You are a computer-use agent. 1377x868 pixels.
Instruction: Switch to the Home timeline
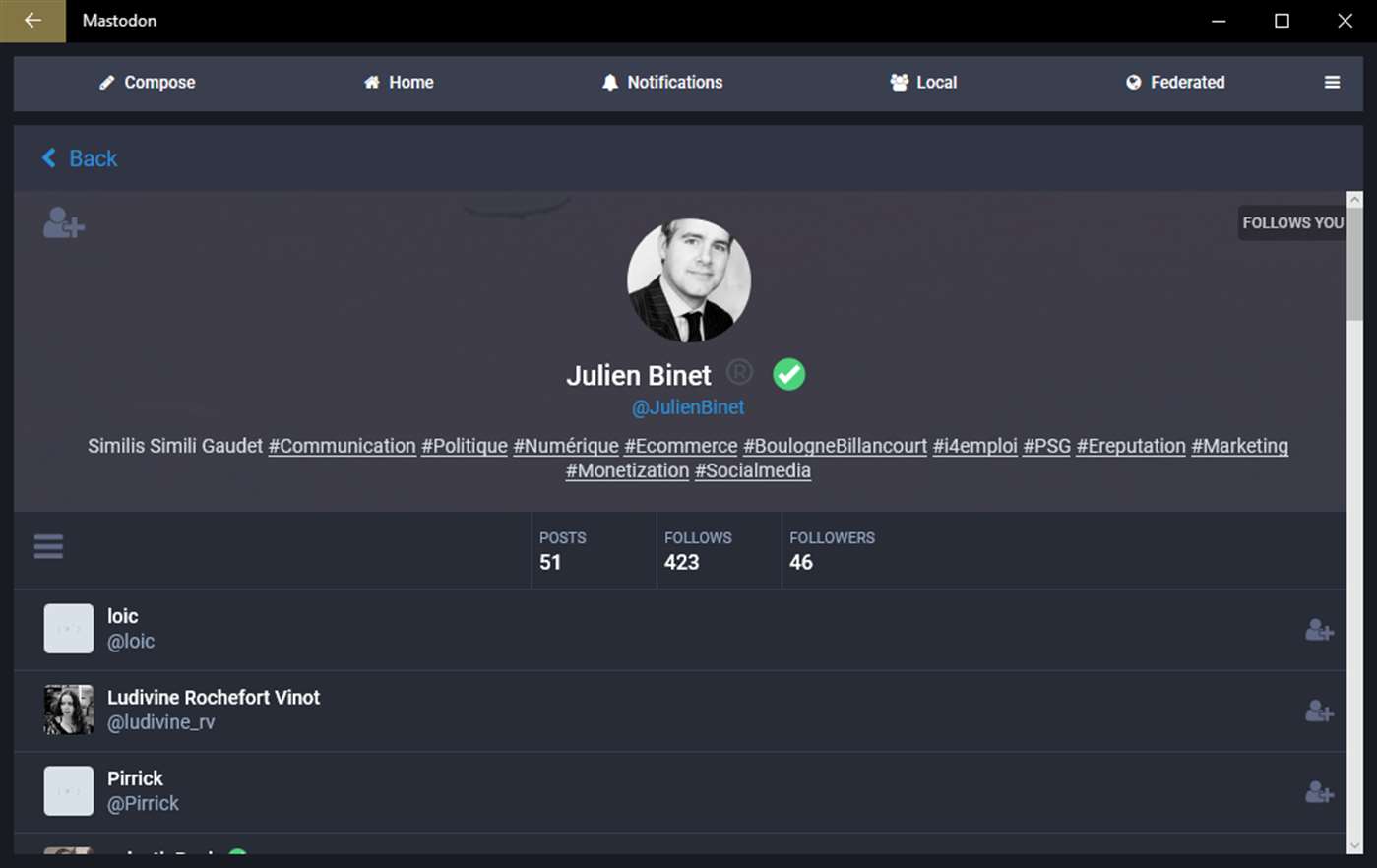(399, 83)
